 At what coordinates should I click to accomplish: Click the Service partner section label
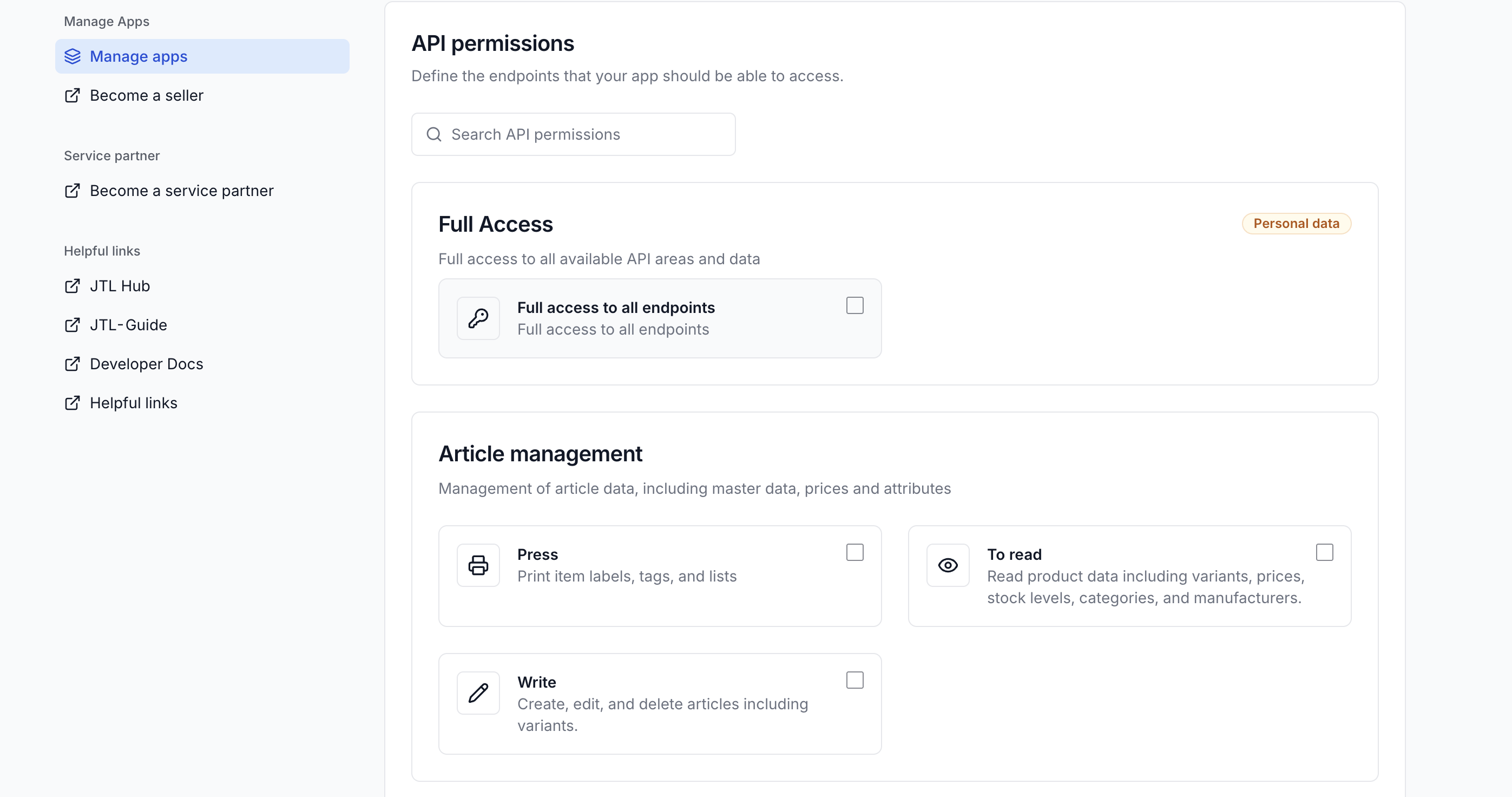tap(111, 155)
